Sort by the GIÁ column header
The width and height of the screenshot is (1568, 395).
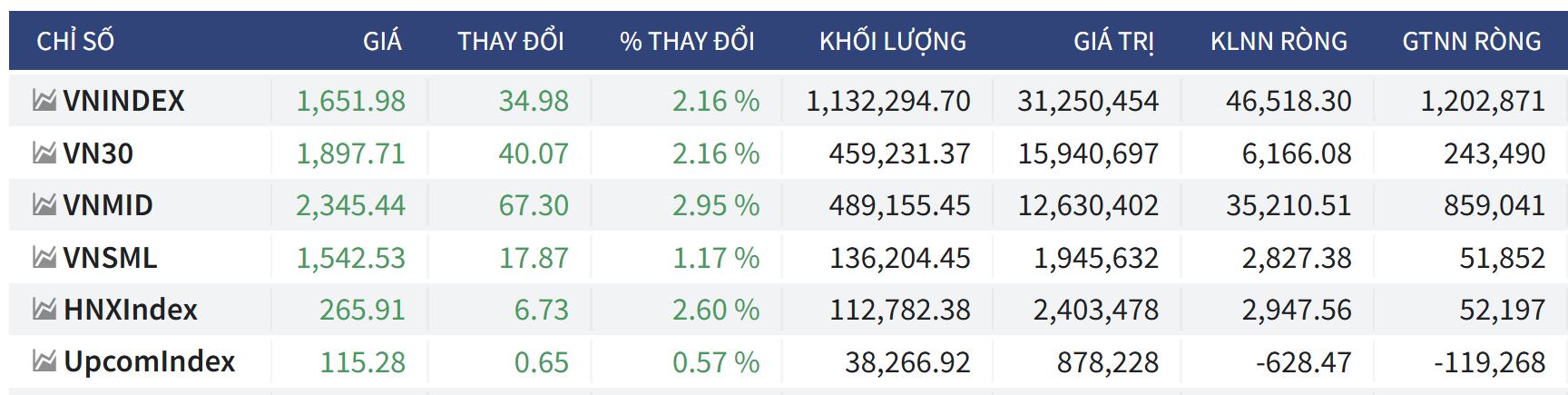[x=382, y=41]
